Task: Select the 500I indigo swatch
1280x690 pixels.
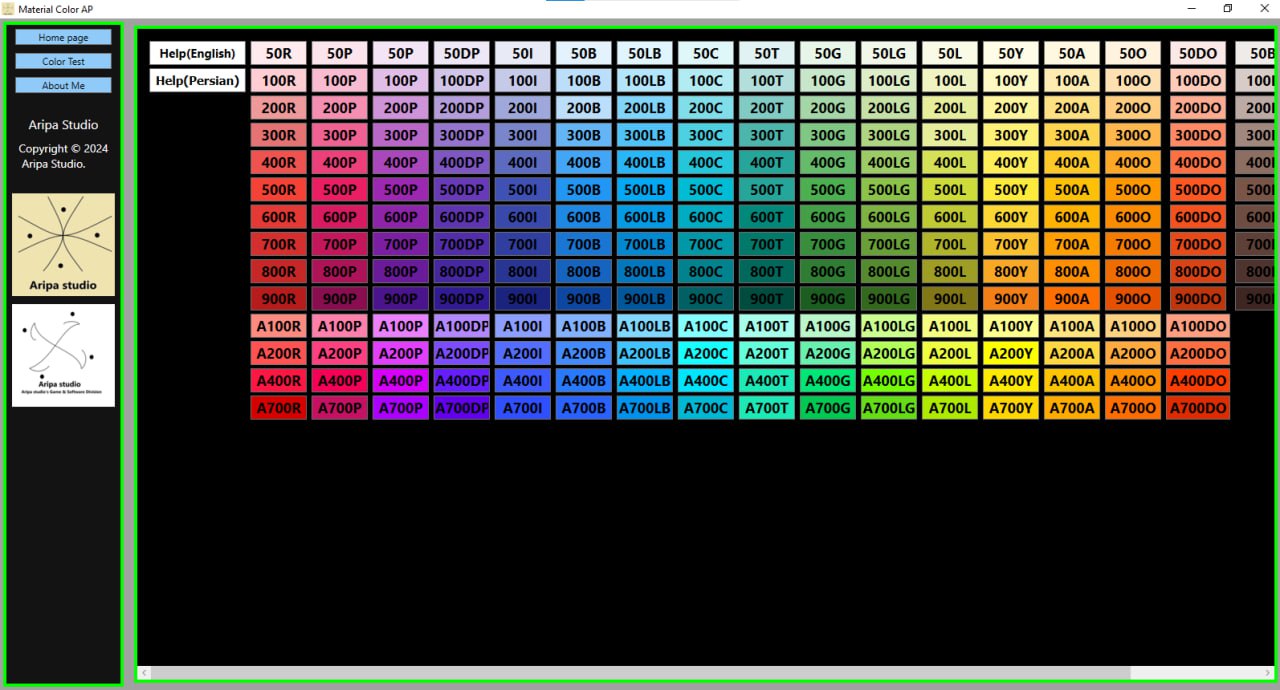Action: coord(523,189)
